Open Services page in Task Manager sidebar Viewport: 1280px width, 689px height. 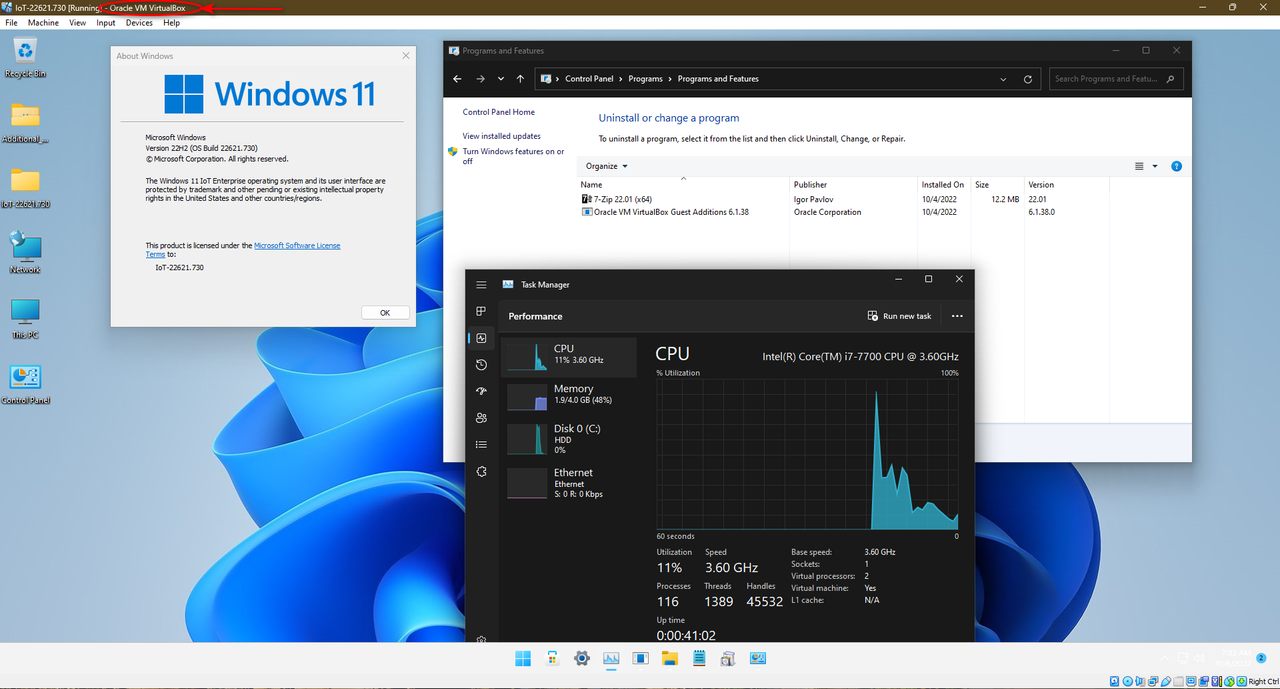[481, 471]
